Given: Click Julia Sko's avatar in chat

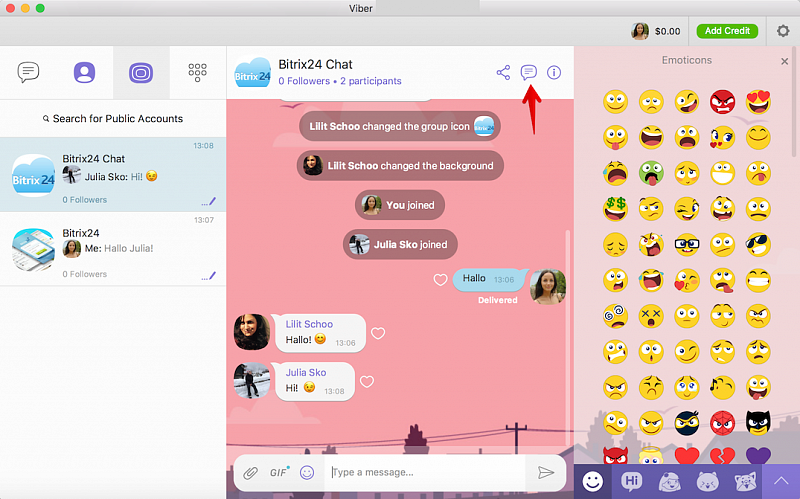Looking at the screenshot, I should tap(252, 380).
